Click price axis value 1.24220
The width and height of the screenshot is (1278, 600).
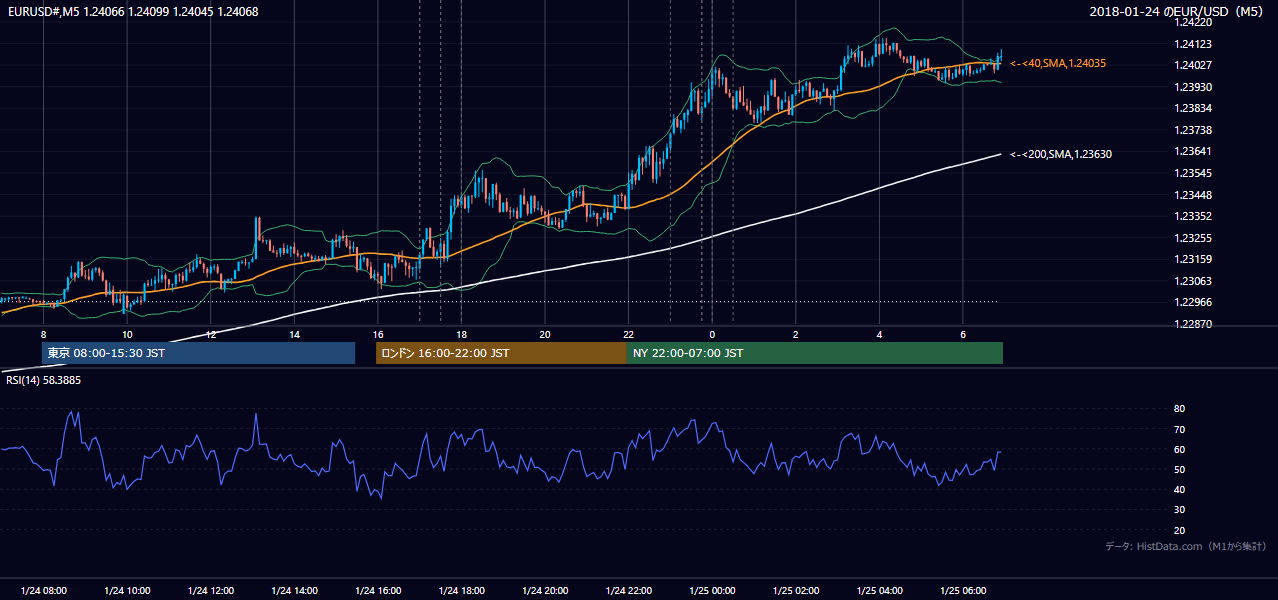[x=1193, y=22]
